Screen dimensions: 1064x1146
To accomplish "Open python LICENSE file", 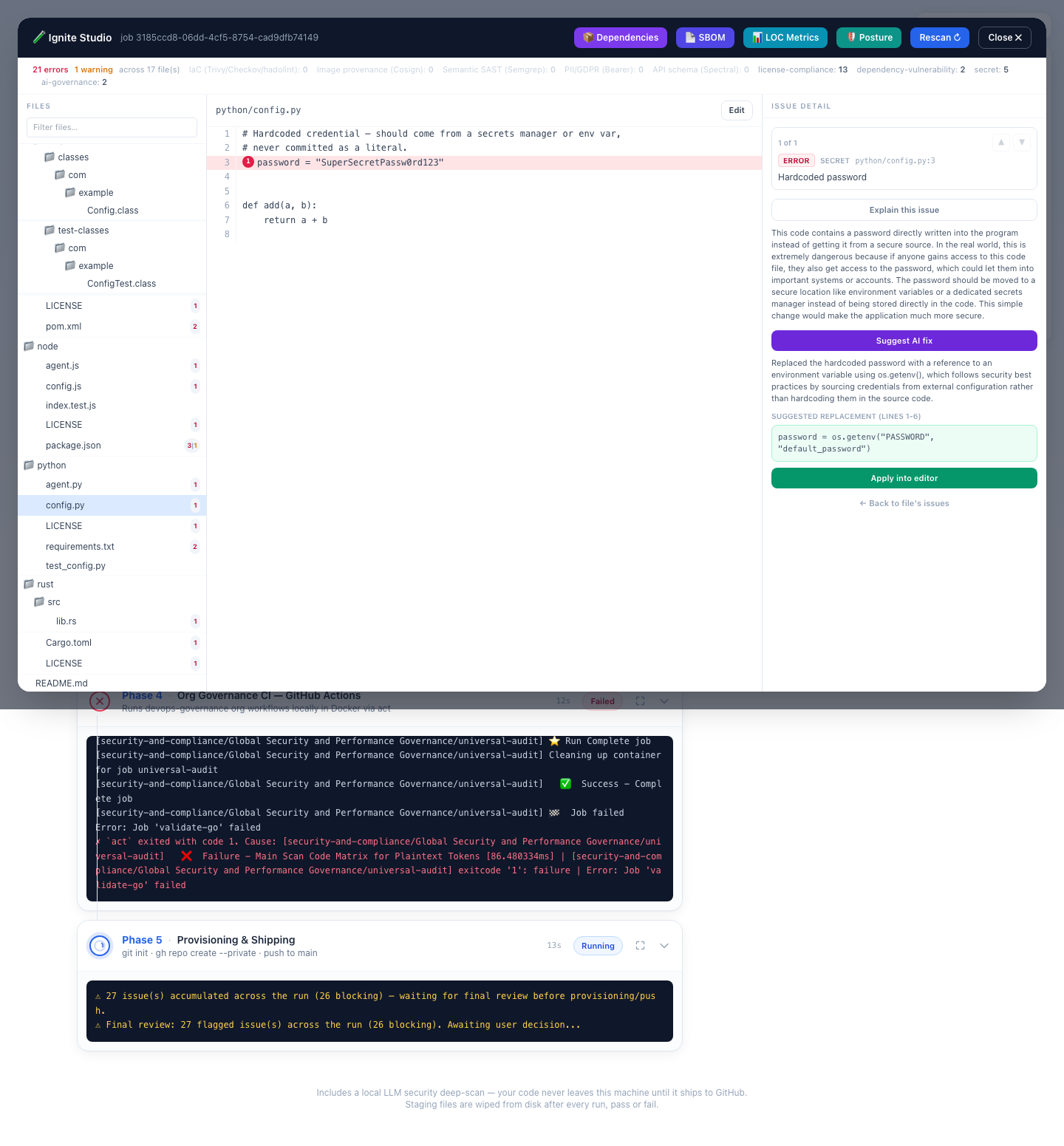I will (x=112, y=526).
